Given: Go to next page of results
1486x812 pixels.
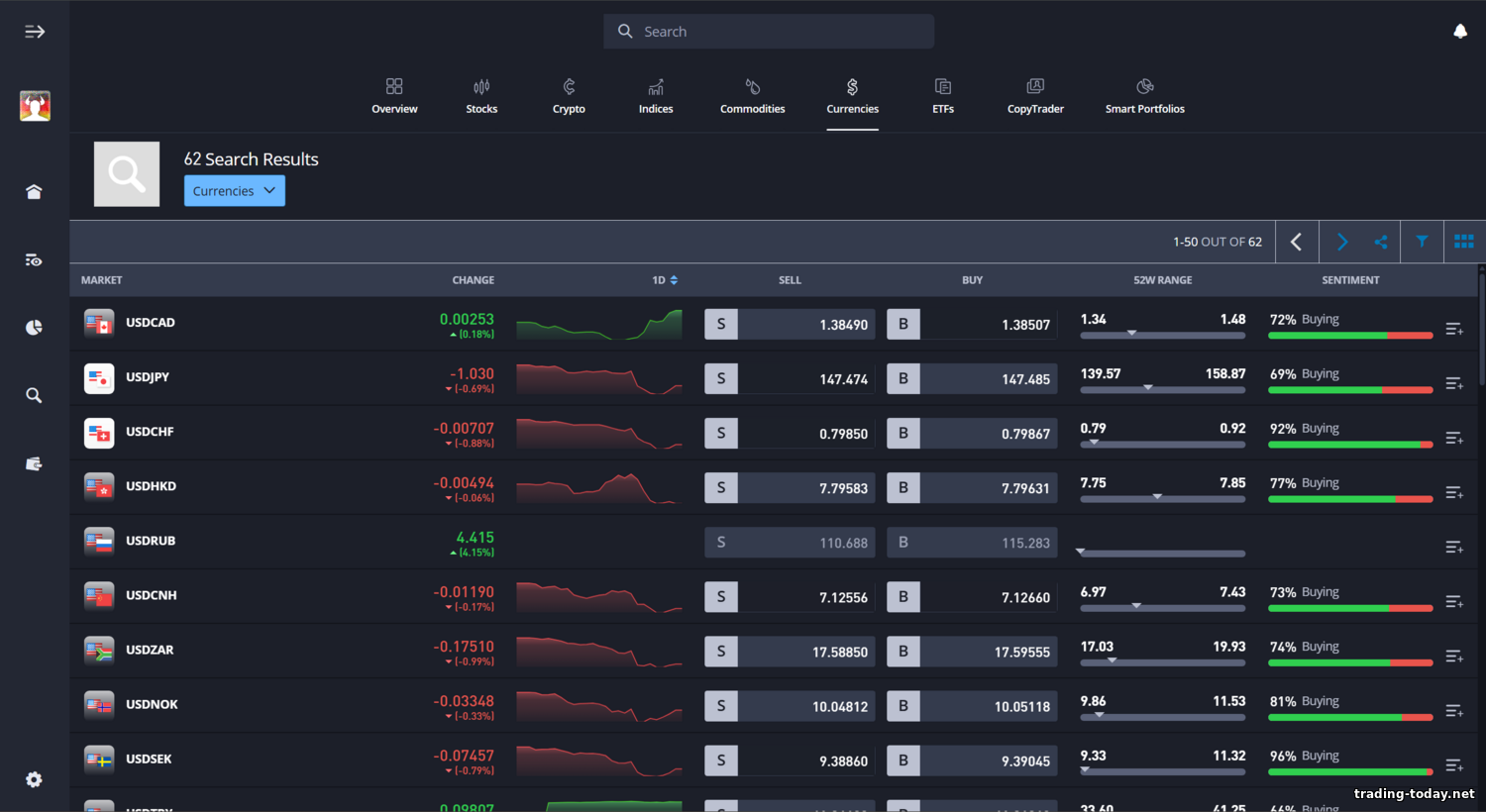Looking at the screenshot, I should (1341, 242).
